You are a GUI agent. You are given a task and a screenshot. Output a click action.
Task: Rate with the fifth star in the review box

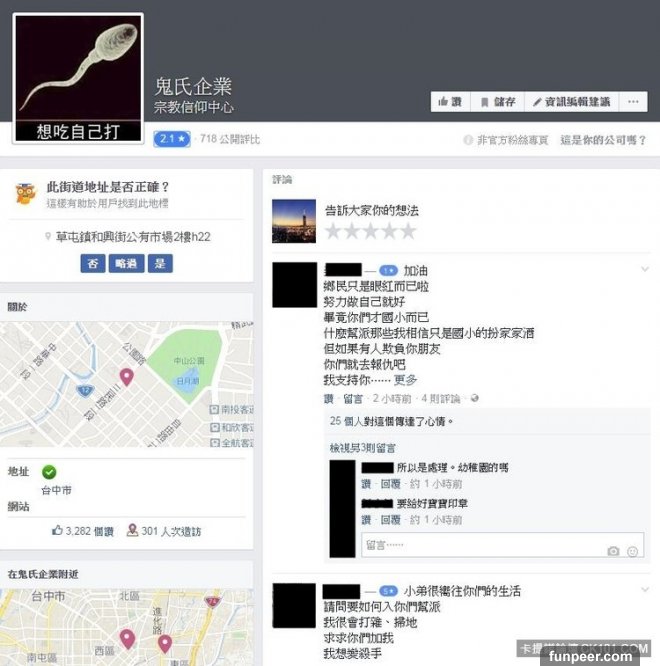[408, 231]
